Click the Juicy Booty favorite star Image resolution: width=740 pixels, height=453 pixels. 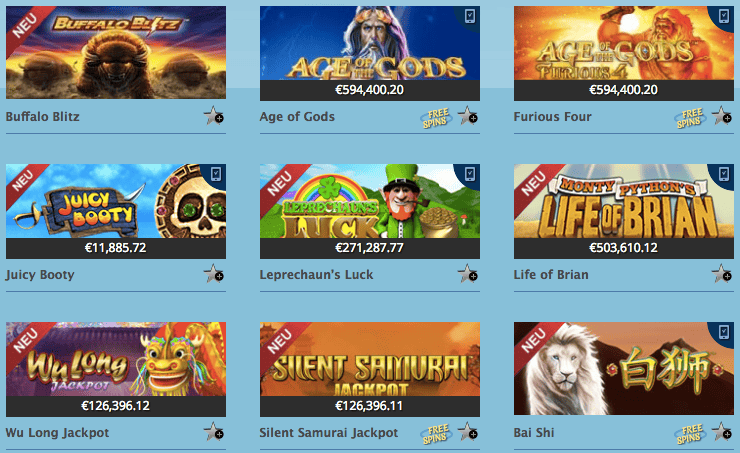point(213,274)
